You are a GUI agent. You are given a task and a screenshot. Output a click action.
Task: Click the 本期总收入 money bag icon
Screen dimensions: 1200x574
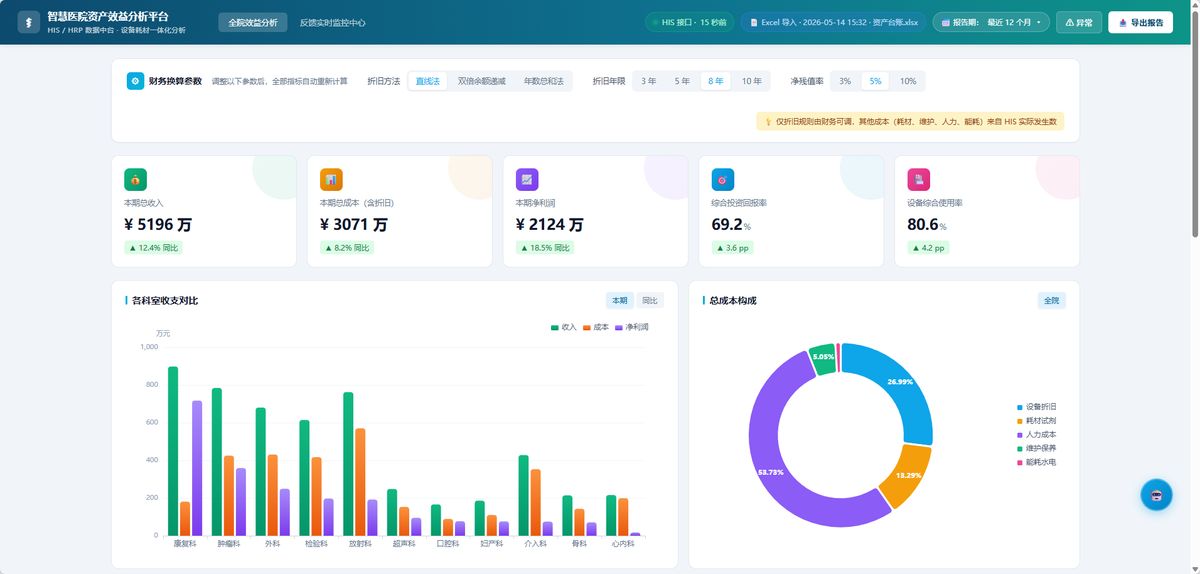[x=135, y=179]
